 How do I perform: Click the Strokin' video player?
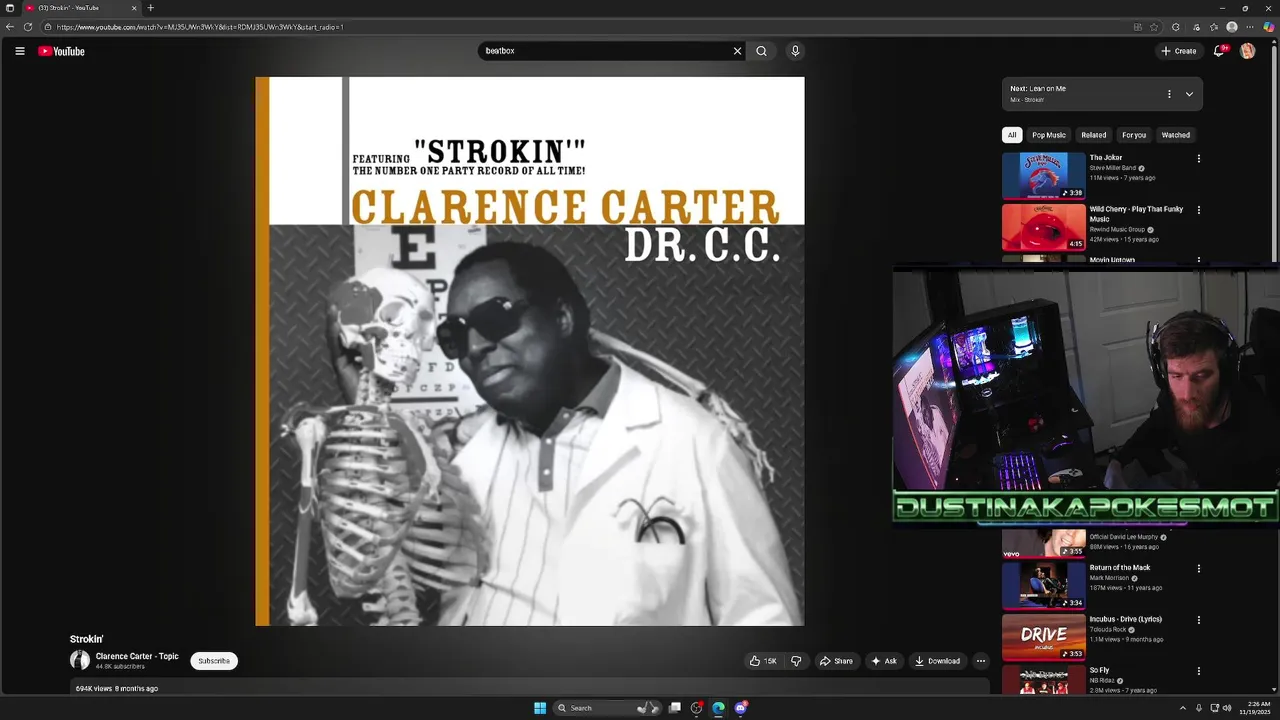pyautogui.click(x=530, y=351)
